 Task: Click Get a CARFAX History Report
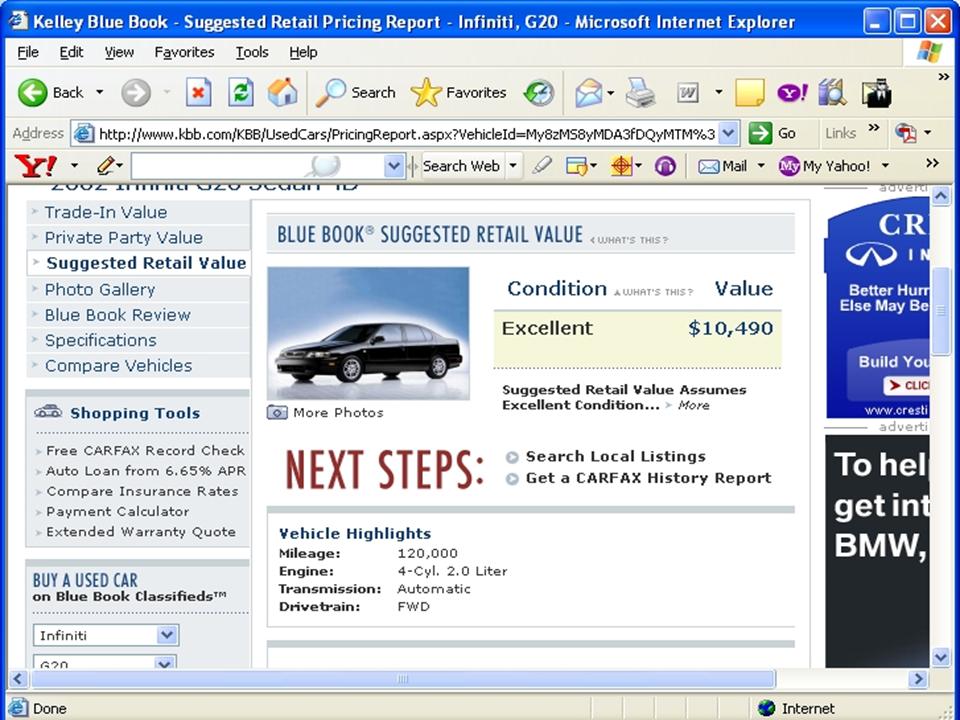pos(648,478)
